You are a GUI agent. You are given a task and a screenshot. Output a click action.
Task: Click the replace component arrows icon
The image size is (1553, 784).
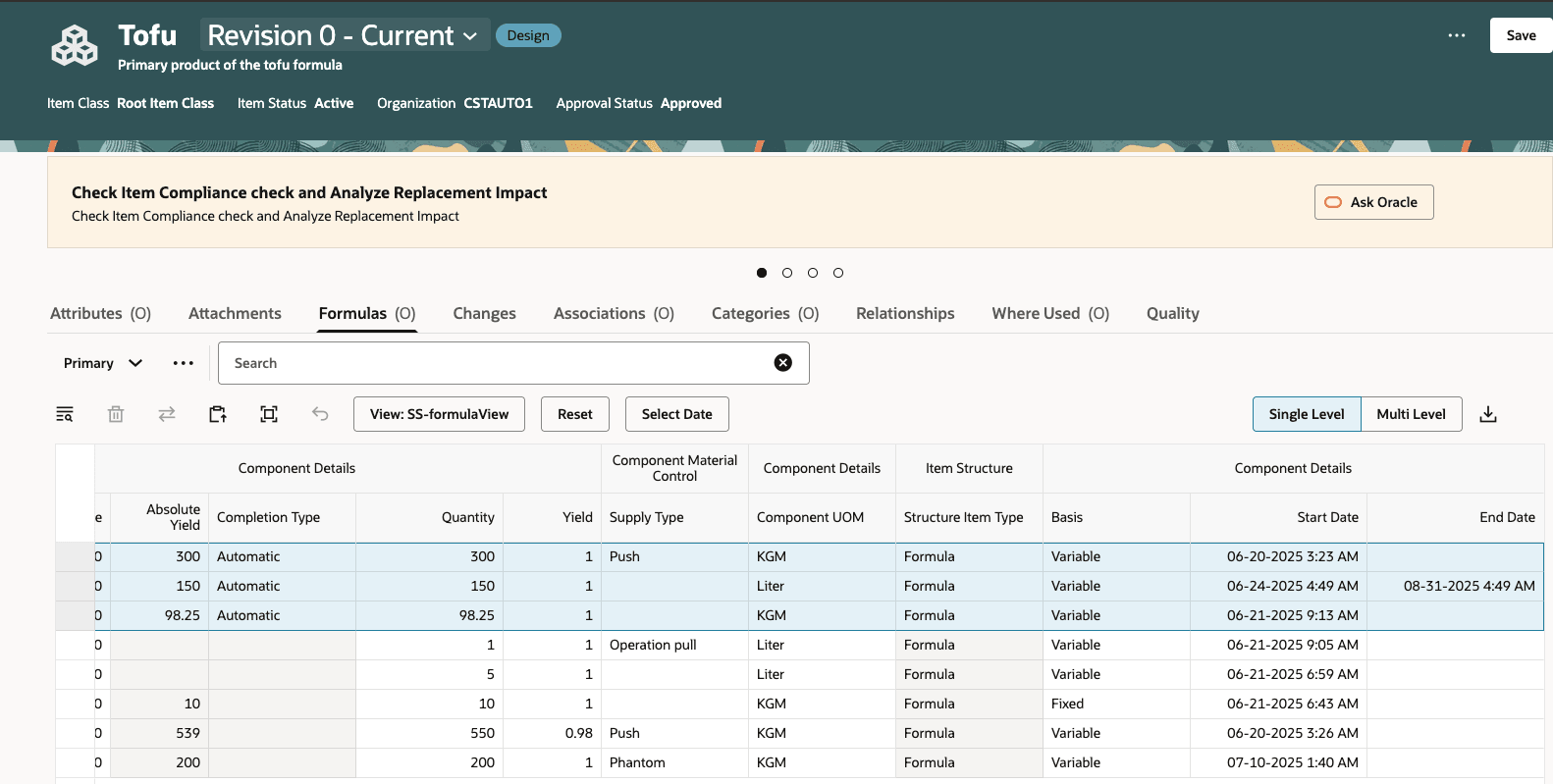(167, 414)
